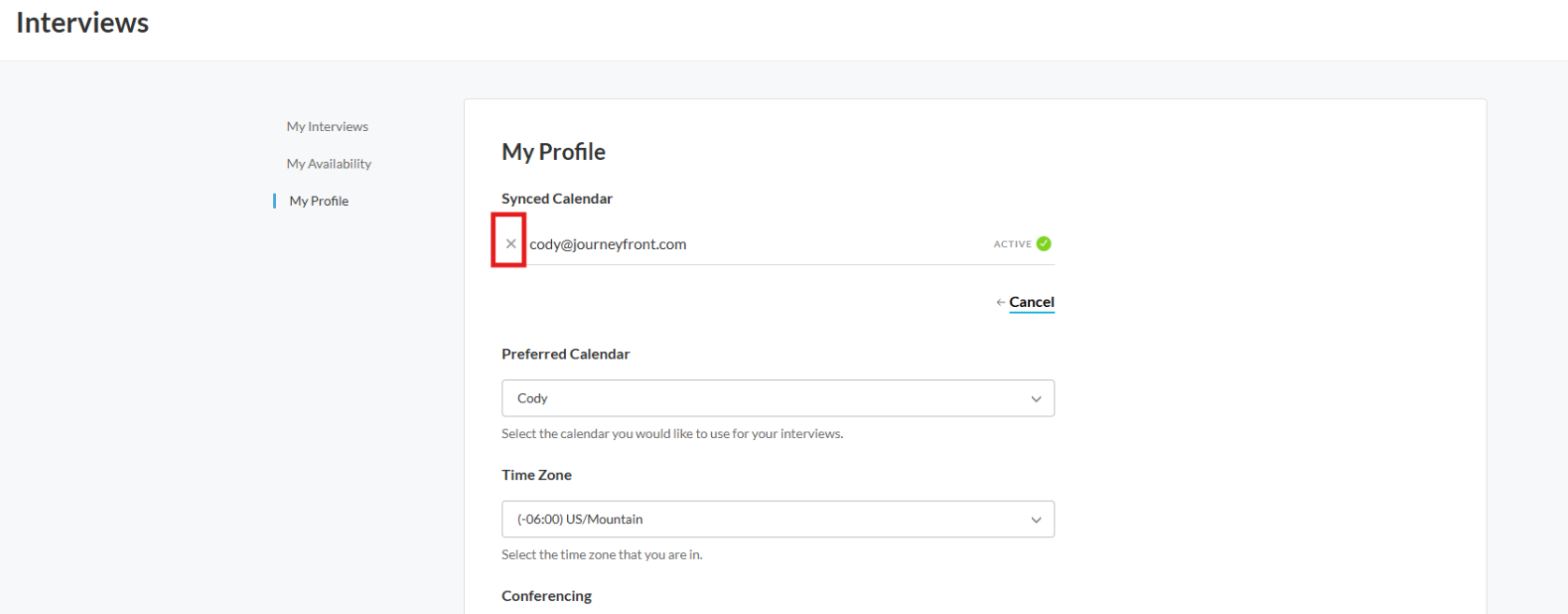This screenshot has width=1568, height=614.
Task: Click the green active checkmark icon
Action: point(1044,243)
